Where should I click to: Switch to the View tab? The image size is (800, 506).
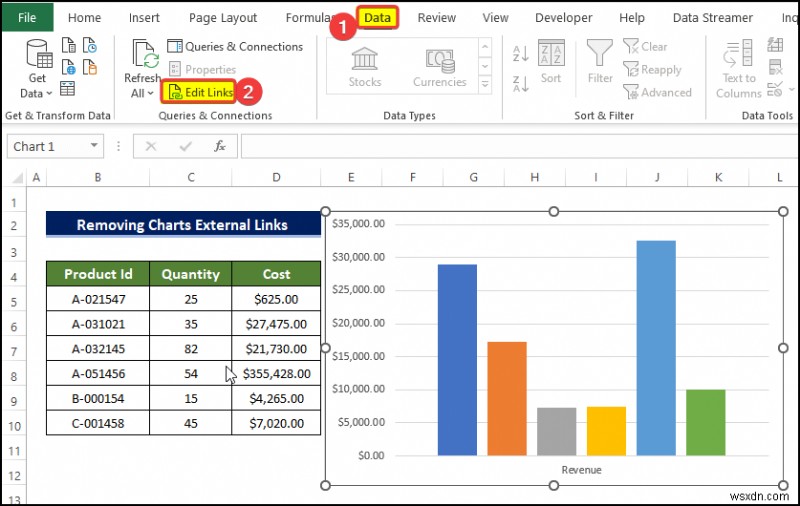[x=495, y=18]
